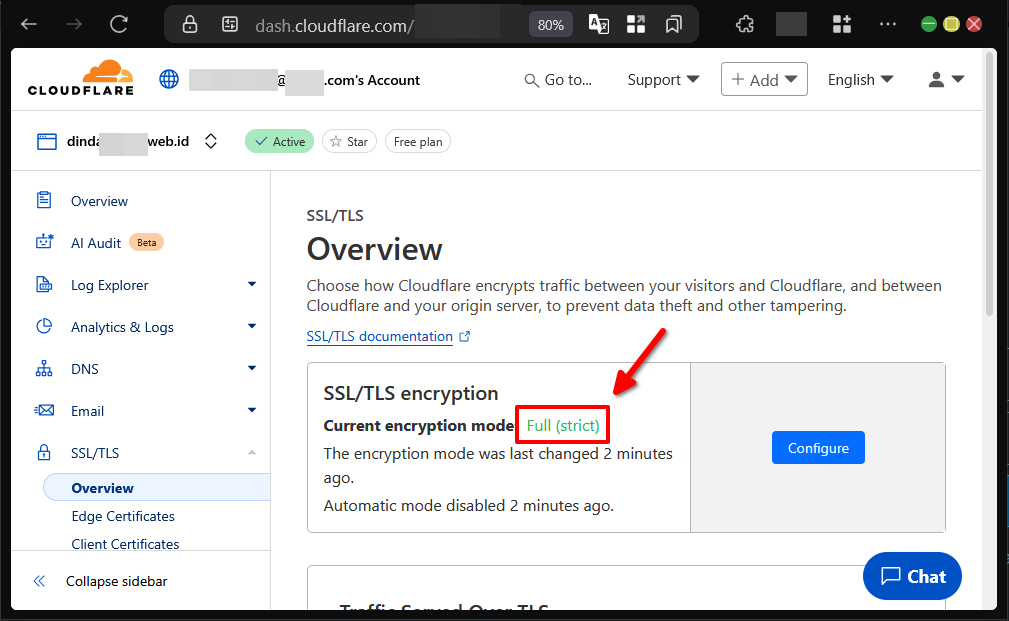Click the website domain name
This screenshot has width=1009, height=621.
(128, 141)
